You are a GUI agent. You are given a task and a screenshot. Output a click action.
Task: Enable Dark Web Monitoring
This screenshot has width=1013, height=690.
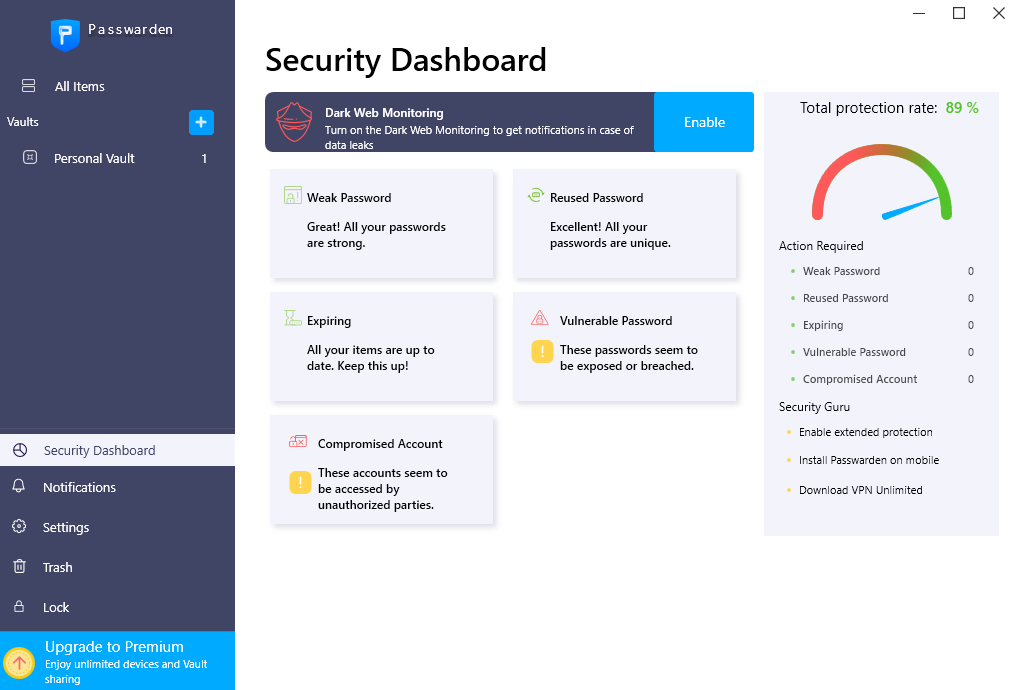[704, 122]
